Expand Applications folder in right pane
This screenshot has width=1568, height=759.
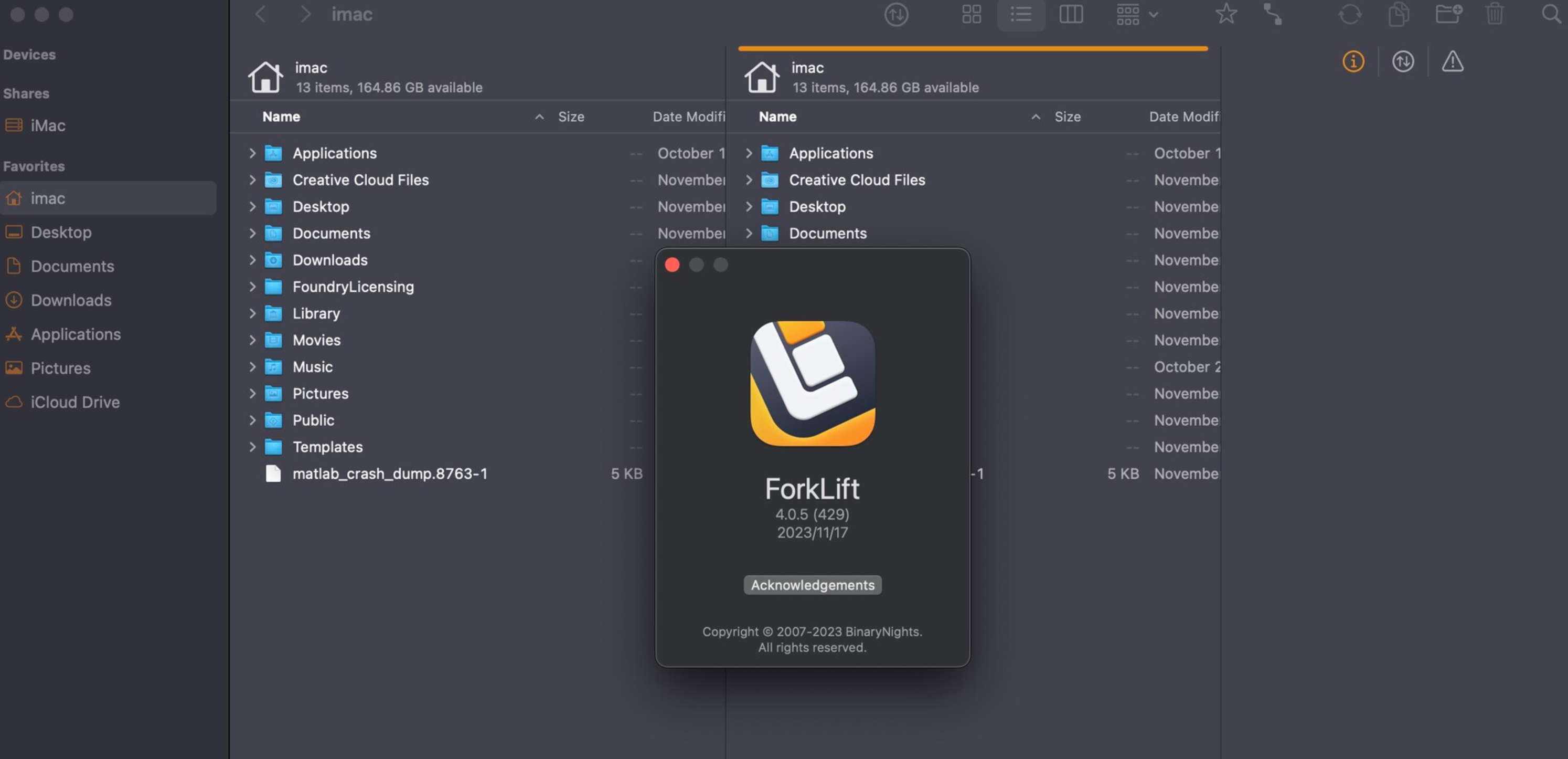tap(749, 153)
